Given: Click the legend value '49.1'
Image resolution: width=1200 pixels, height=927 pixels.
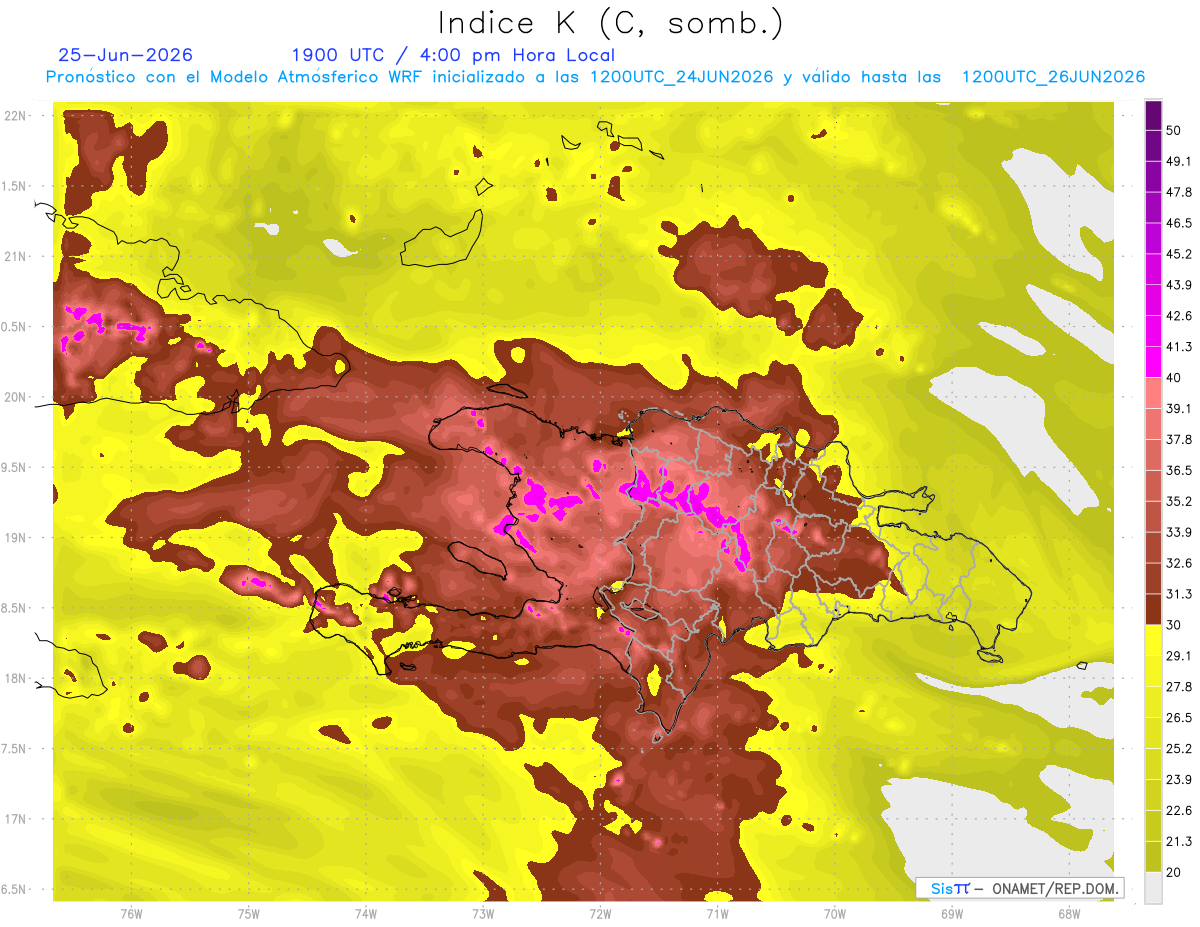Looking at the screenshot, I should (x=1178, y=161).
